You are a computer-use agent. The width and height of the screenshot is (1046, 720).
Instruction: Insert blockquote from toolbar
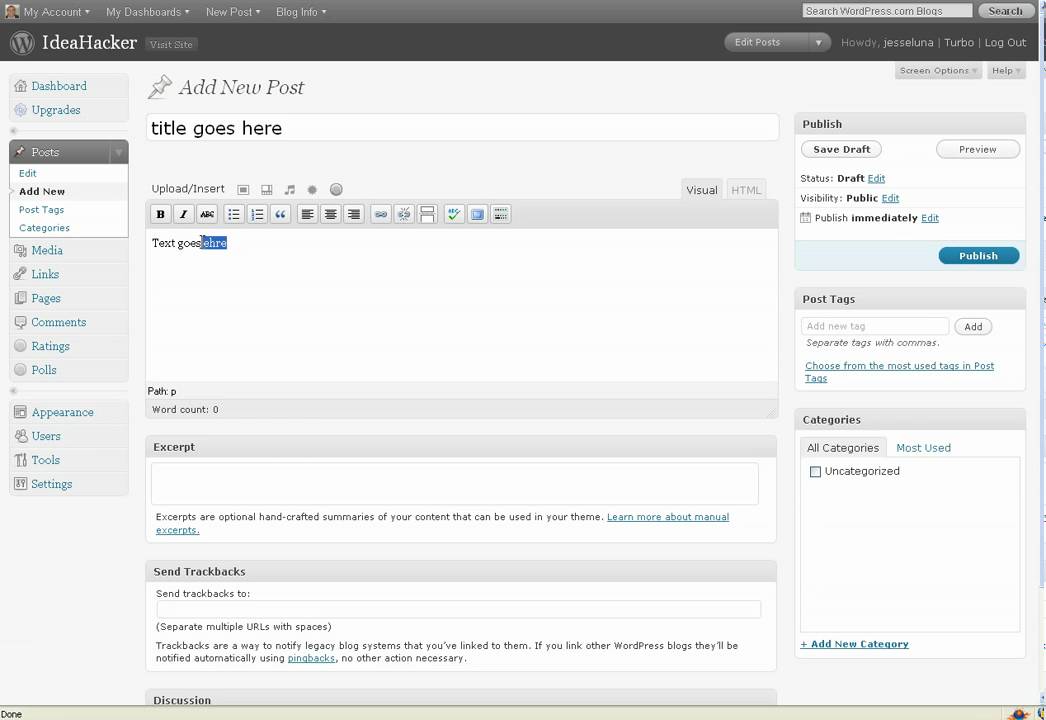point(280,214)
